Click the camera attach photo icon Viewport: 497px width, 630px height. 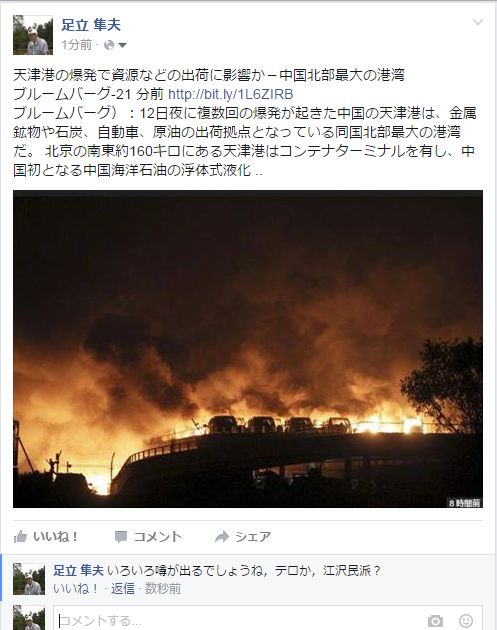coord(435,621)
